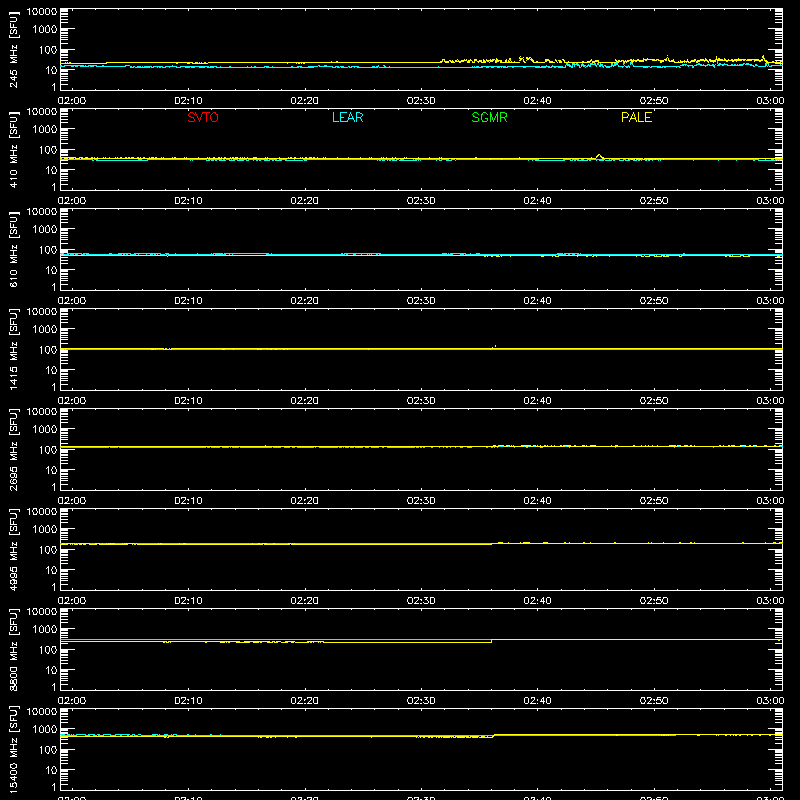Select the 245 MHz [SFU] axis title

point(13,49)
